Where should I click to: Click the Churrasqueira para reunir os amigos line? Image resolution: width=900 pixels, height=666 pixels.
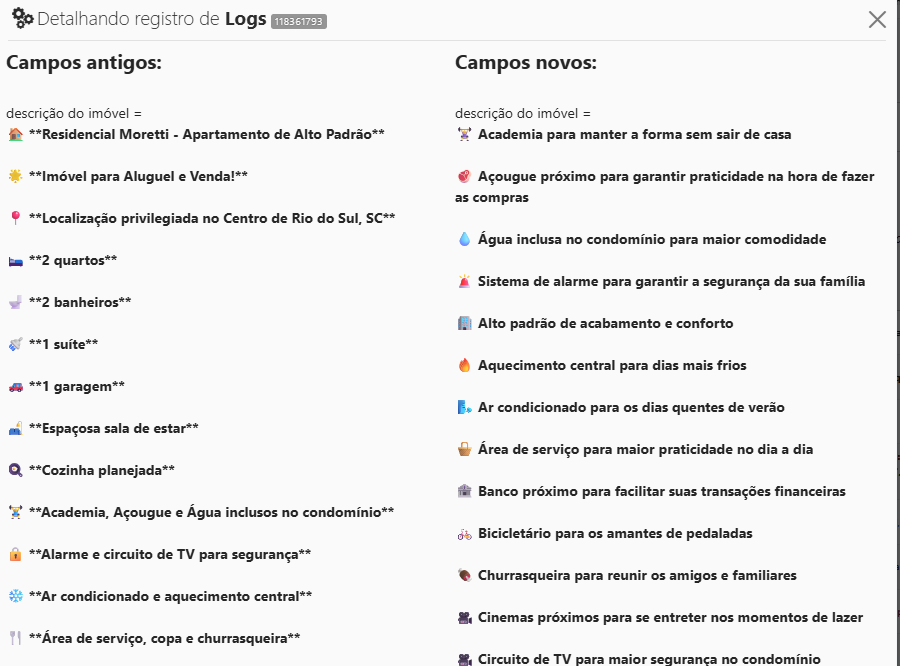(x=637, y=576)
